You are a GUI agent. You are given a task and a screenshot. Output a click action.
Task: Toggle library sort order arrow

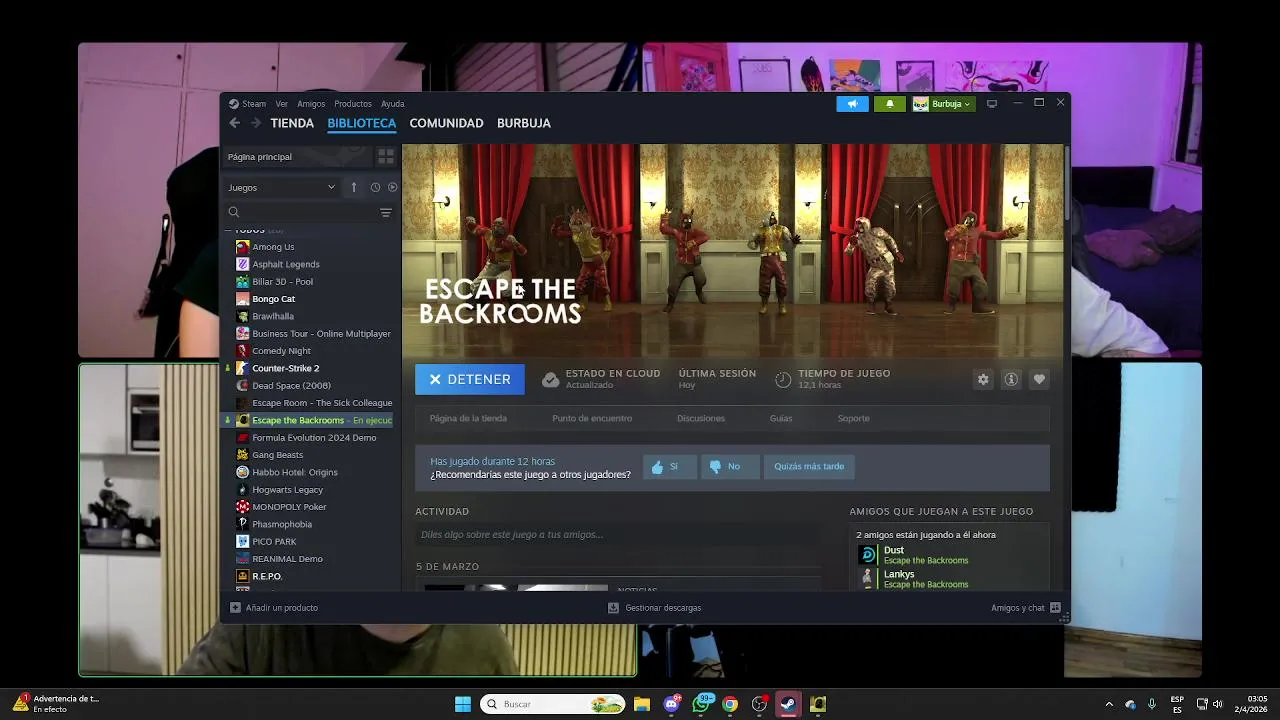353,187
